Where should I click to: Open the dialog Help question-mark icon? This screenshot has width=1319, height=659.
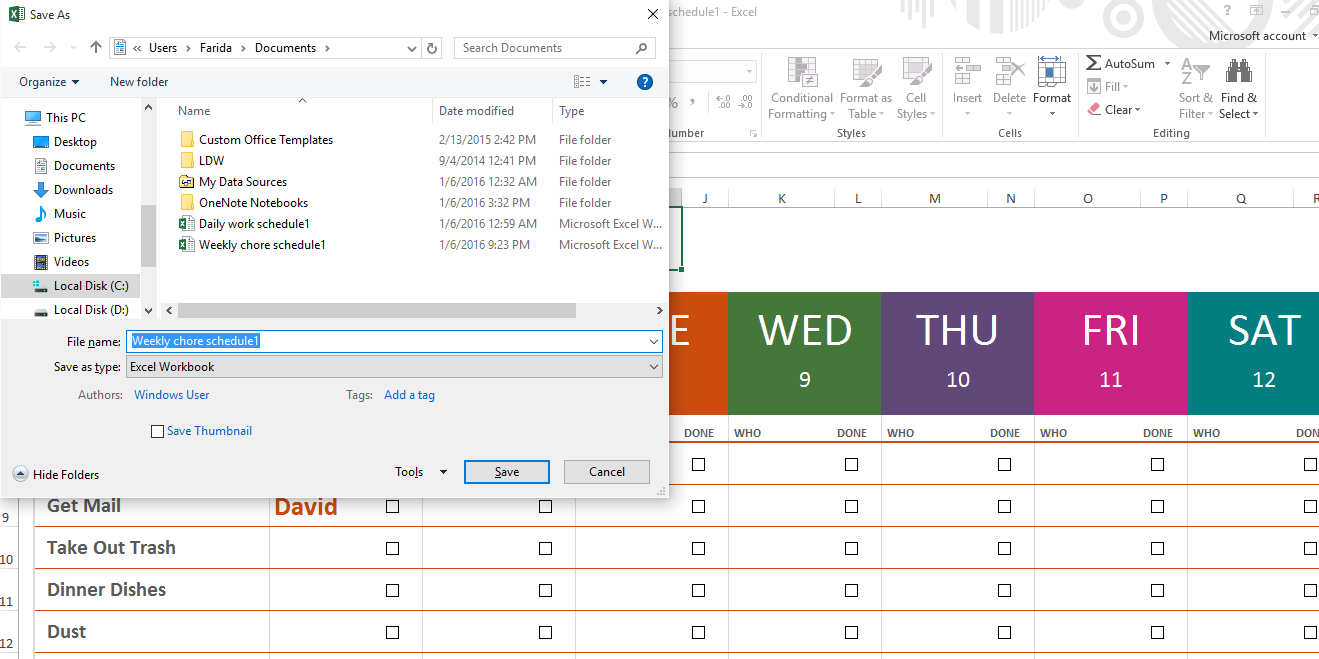click(x=645, y=82)
